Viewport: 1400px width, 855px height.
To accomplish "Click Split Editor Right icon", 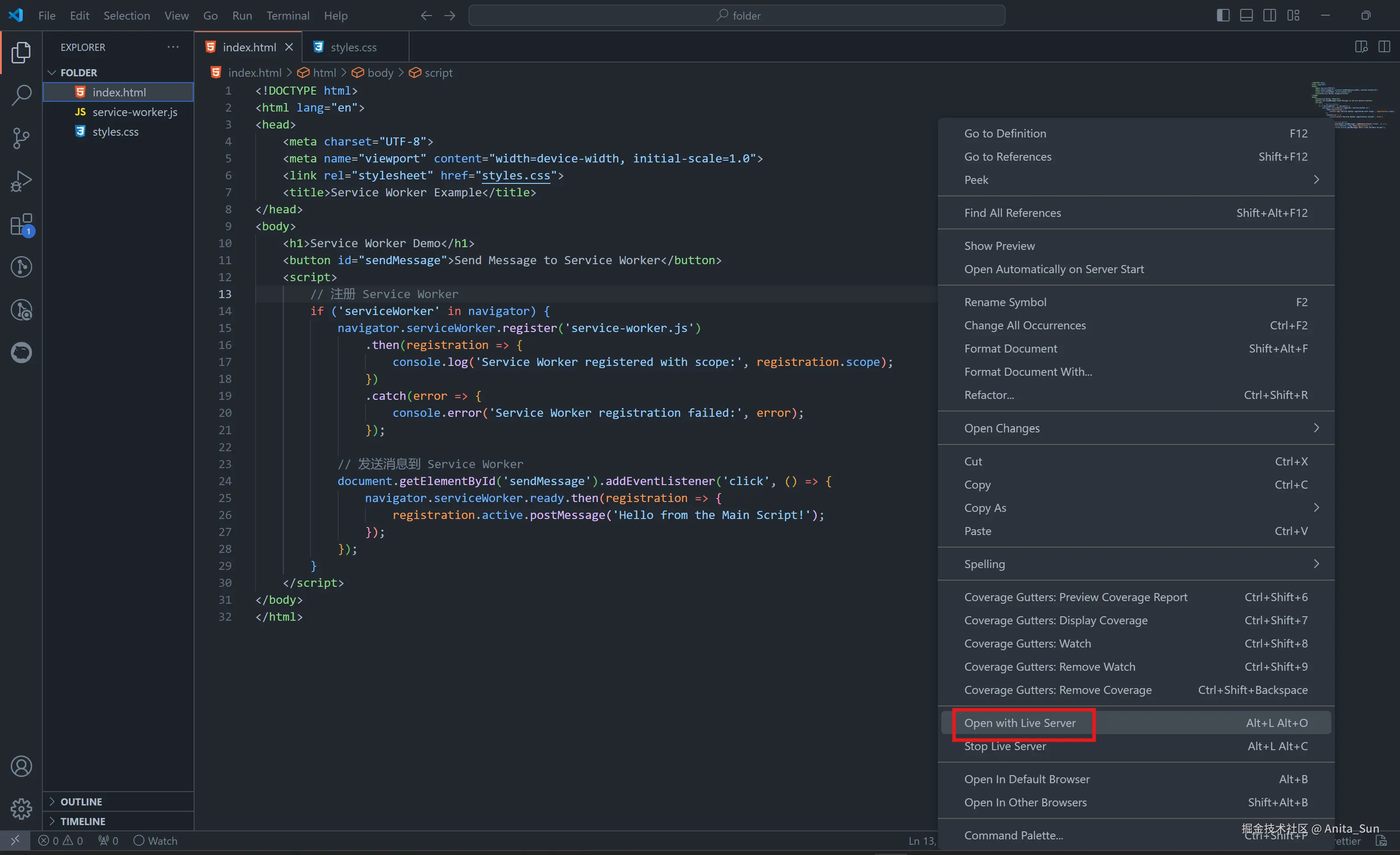I will (1384, 46).
